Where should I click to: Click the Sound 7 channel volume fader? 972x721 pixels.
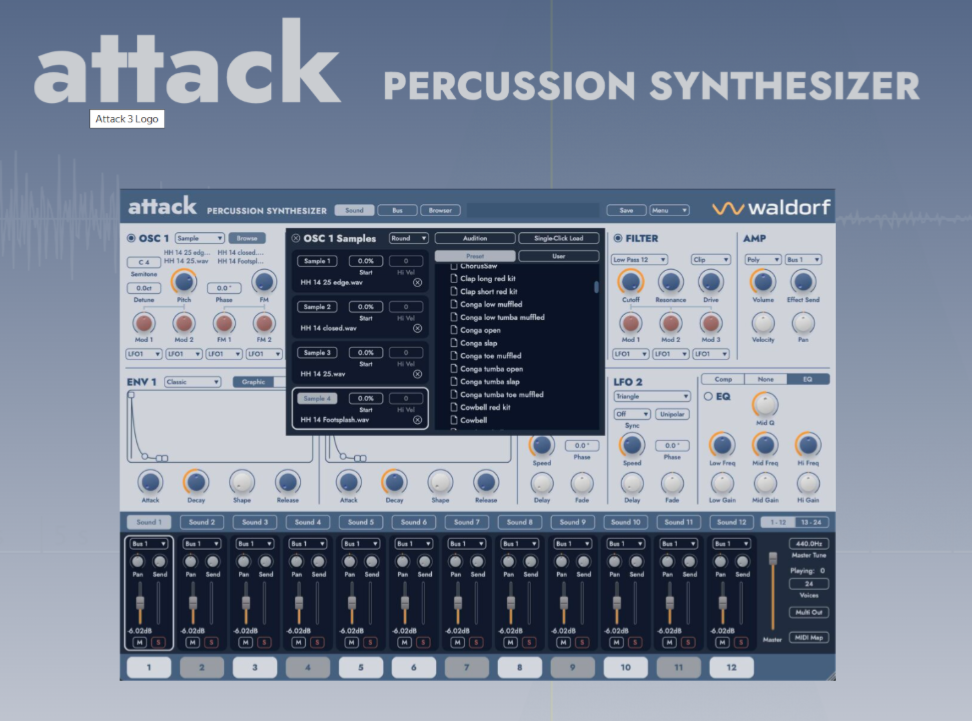tap(458, 602)
